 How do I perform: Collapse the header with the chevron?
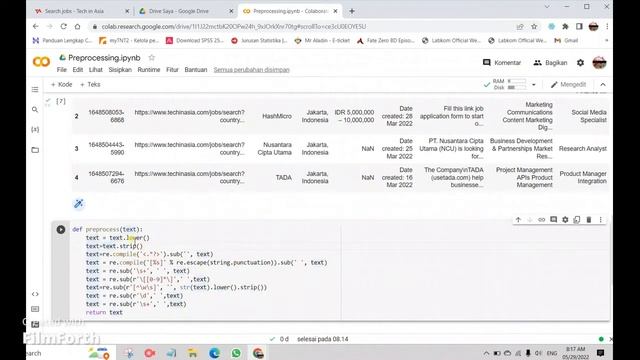tap(603, 84)
